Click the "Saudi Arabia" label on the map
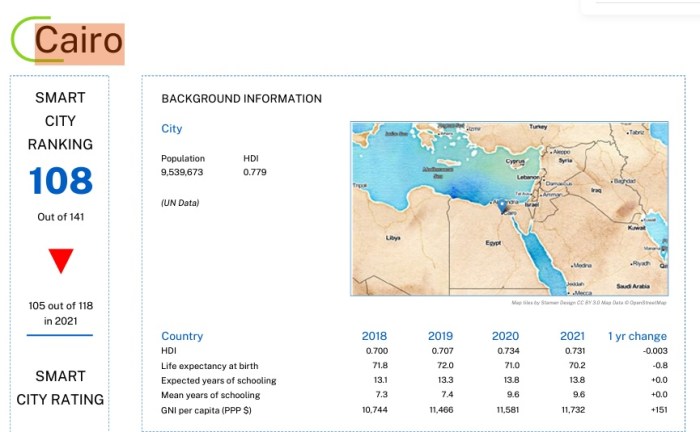The width and height of the screenshot is (700, 432). (x=633, y=286)
